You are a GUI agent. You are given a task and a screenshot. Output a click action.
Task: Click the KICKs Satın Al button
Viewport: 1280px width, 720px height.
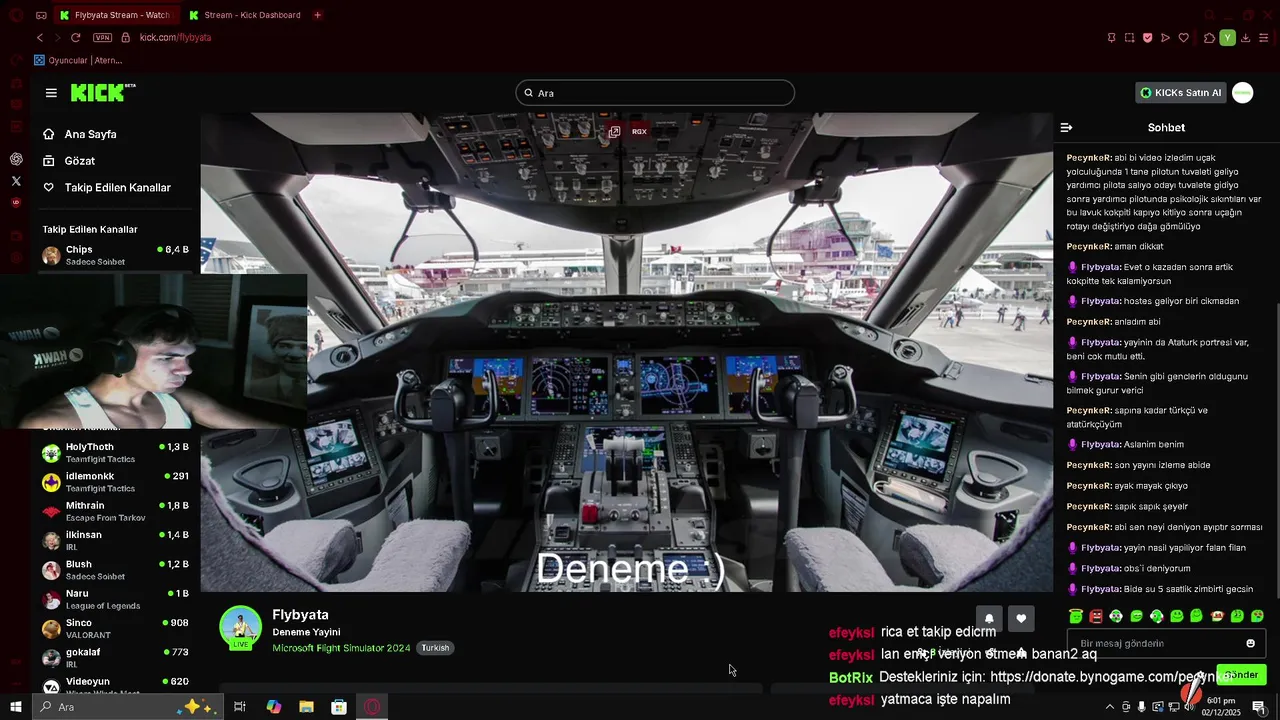tap(1181, 93)
